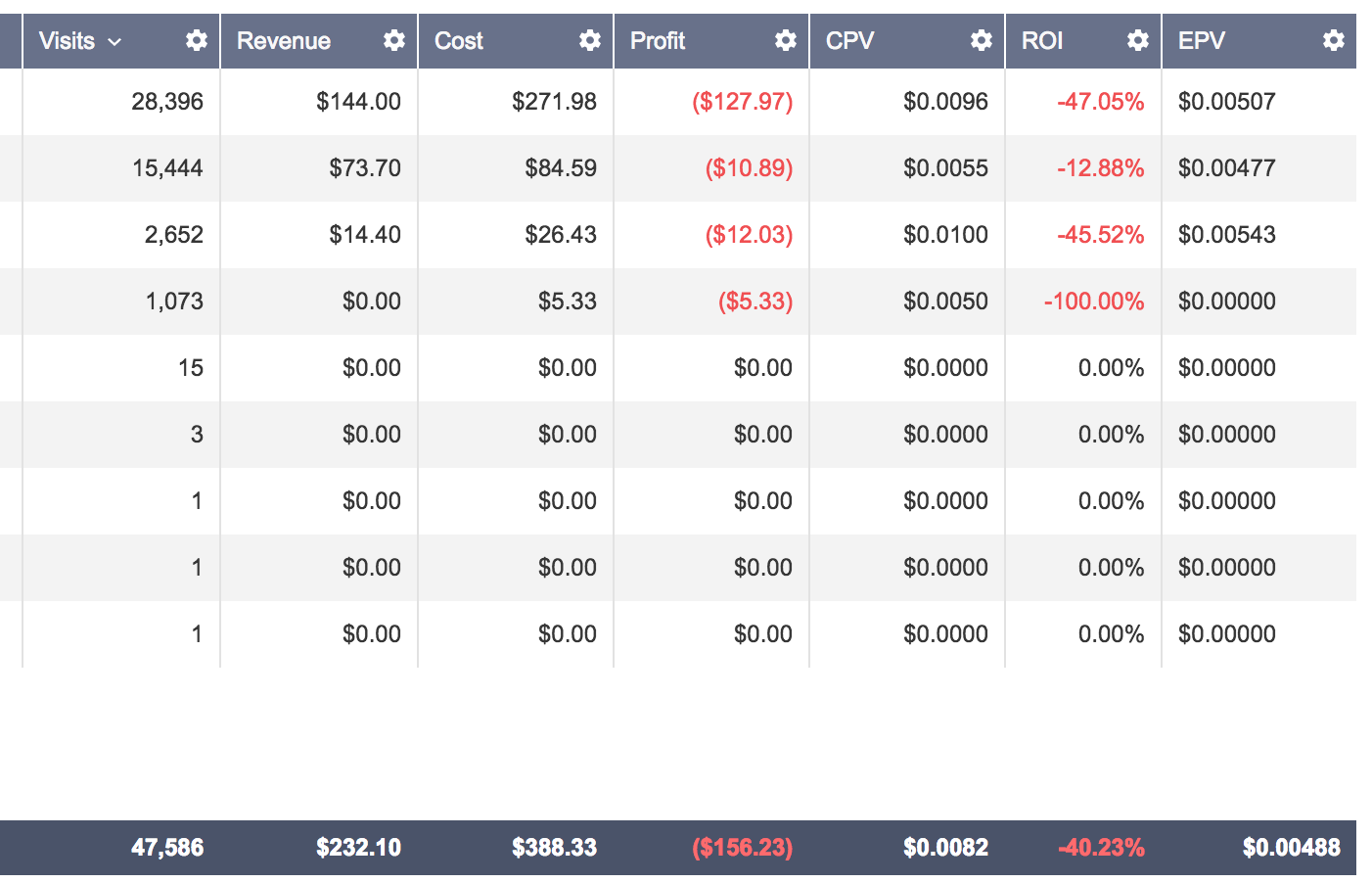
Task: Click the -47.05% ROI value
Action: 1101,102
